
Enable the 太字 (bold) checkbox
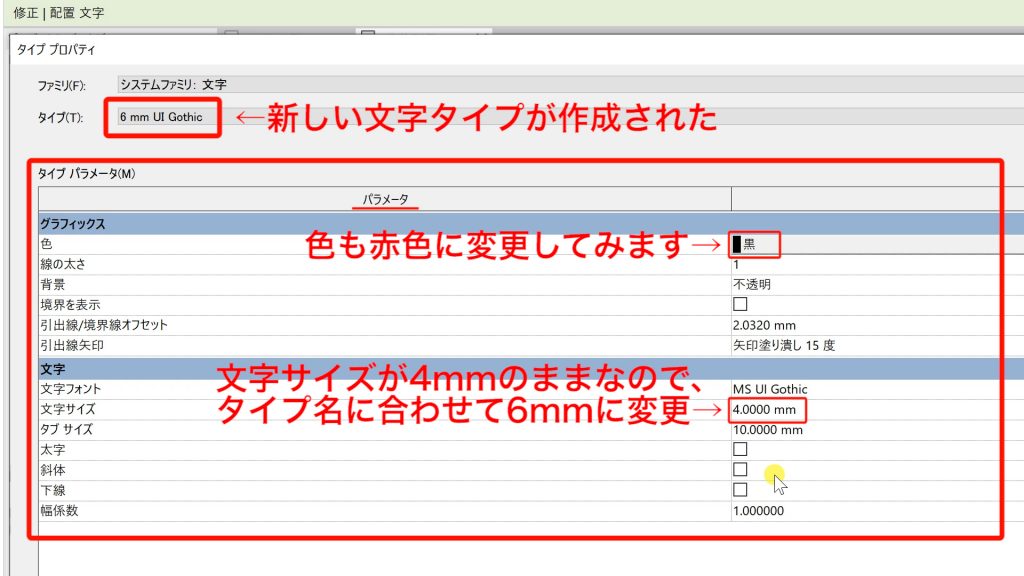tap(739, 448)
